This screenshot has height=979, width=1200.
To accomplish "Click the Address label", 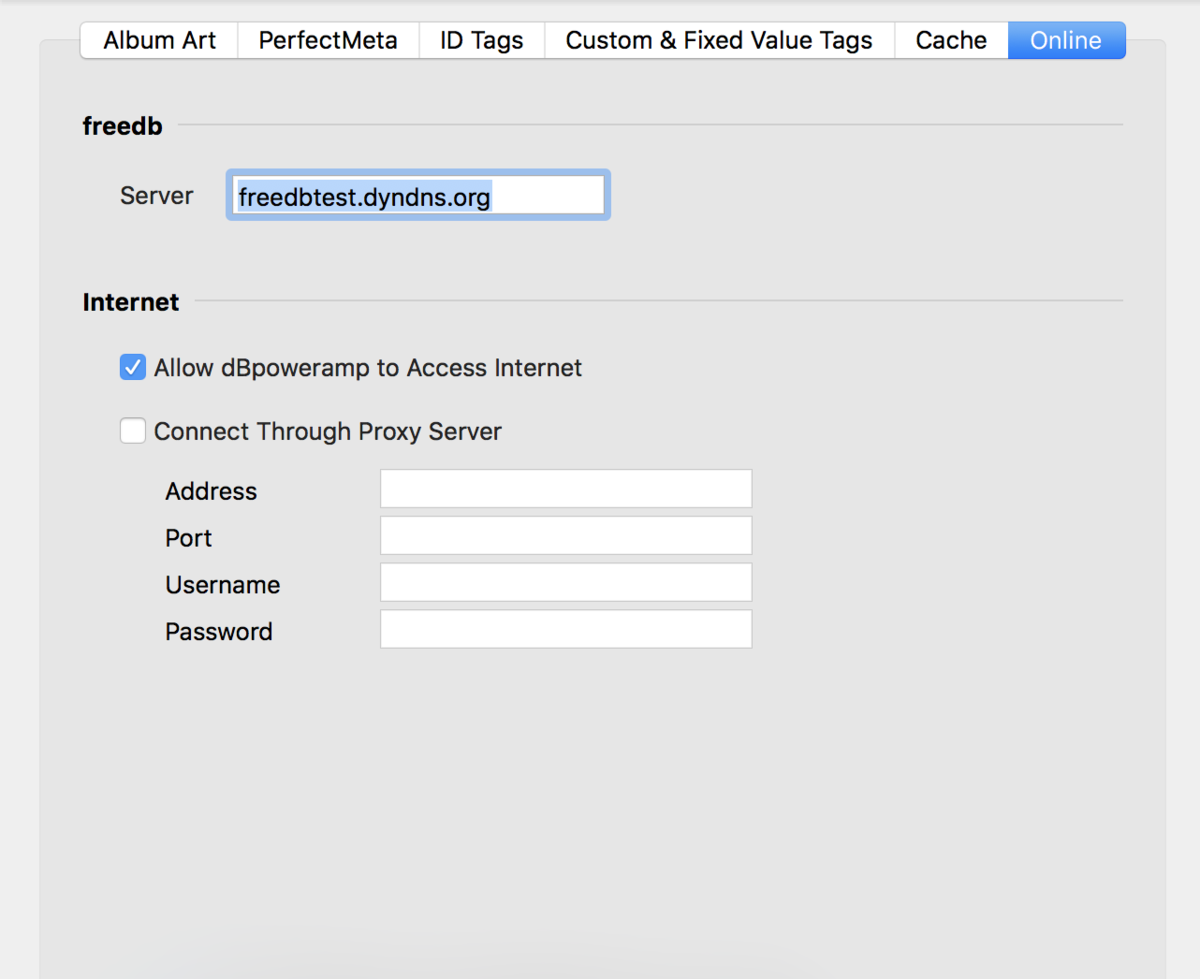I will click(x=210, y=491).
